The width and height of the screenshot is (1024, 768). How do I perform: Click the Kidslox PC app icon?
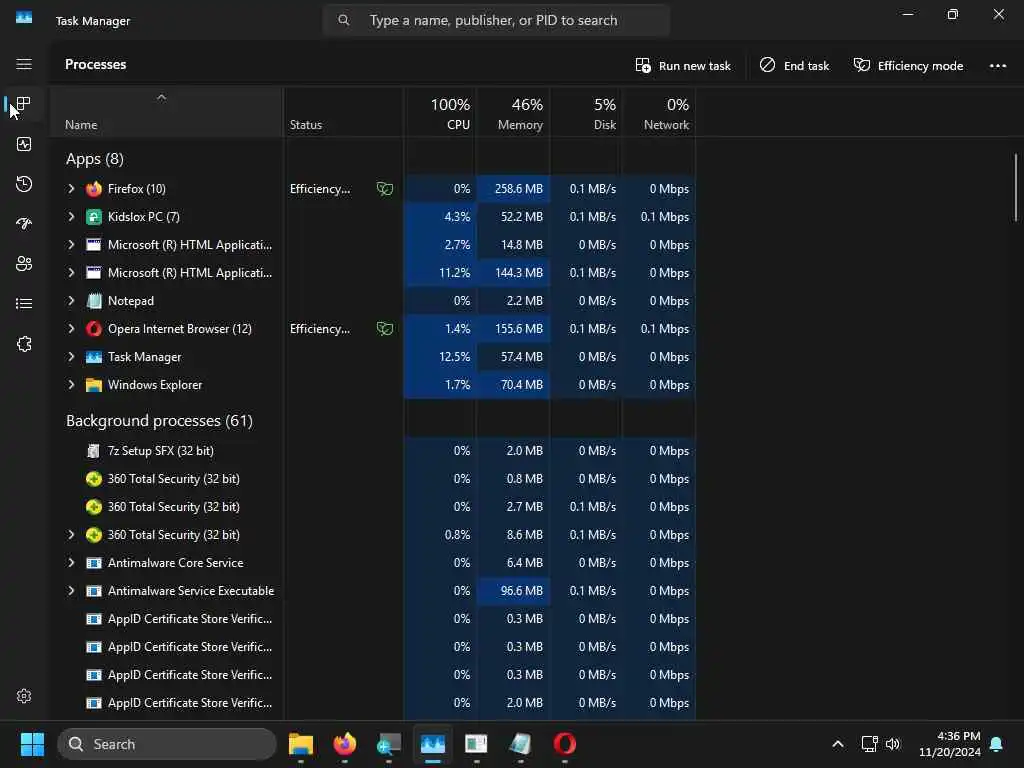[x=94, y=217]
